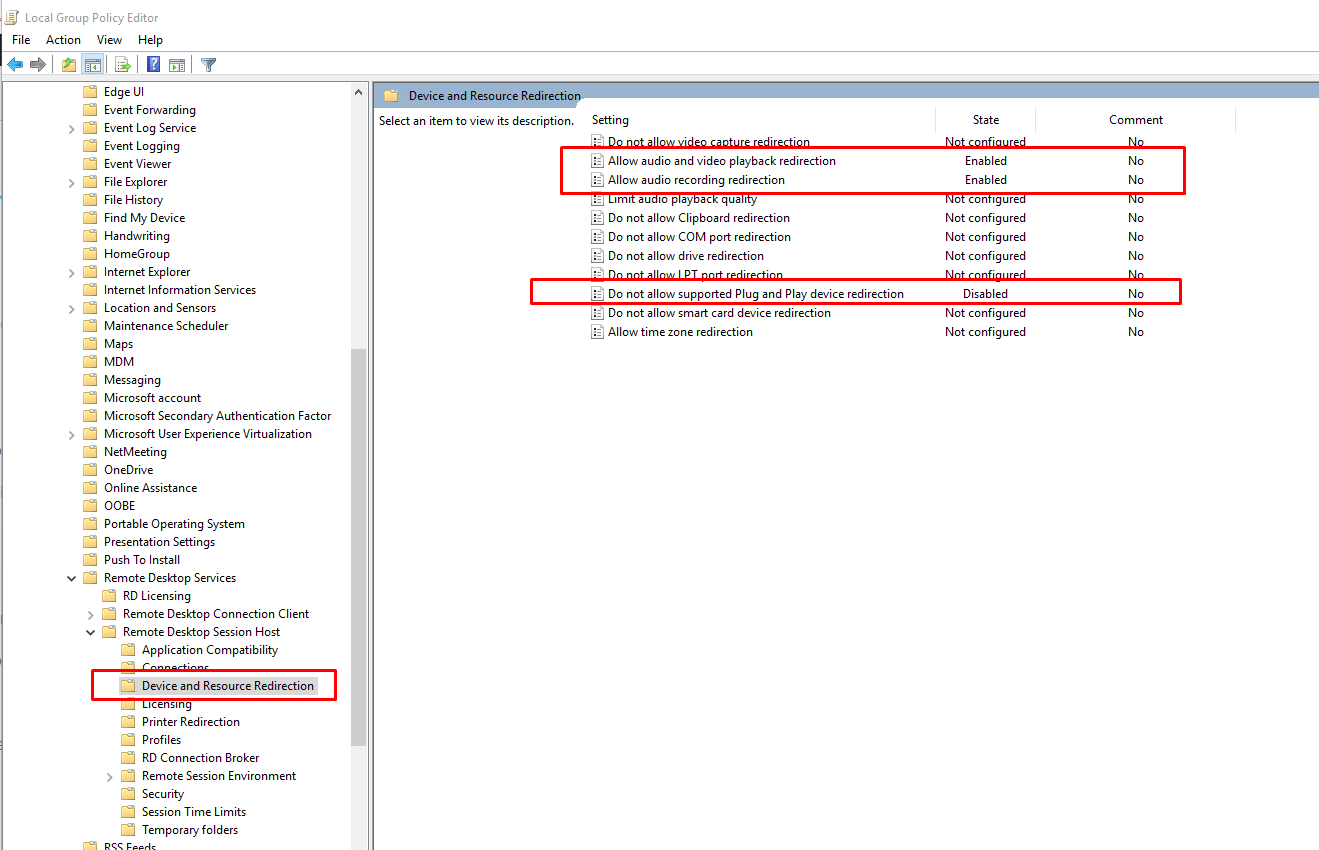
Task: Expand the Remote Session Environment node
Action: 110,777
